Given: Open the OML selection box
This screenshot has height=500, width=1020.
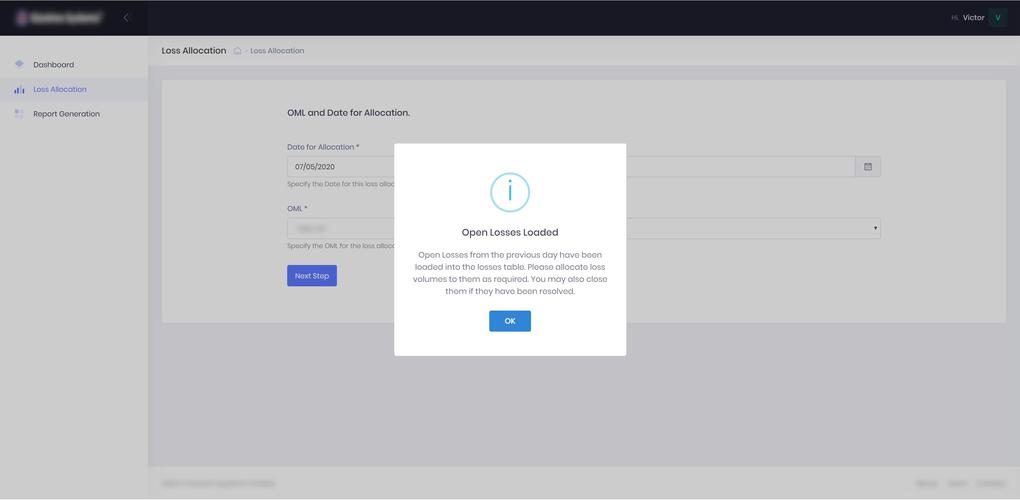Looking at the screenshot, I should [340, 229].
